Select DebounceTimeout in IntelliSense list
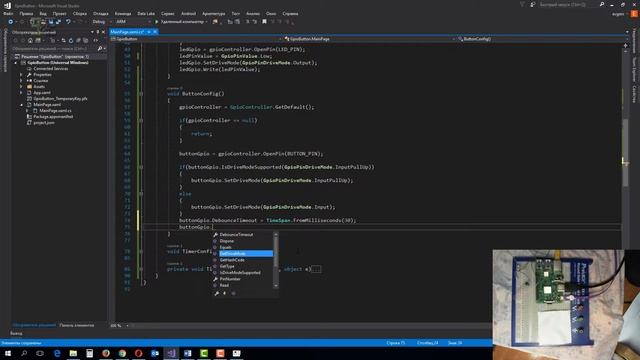This screenshot has height=360, width=640. 237,235
